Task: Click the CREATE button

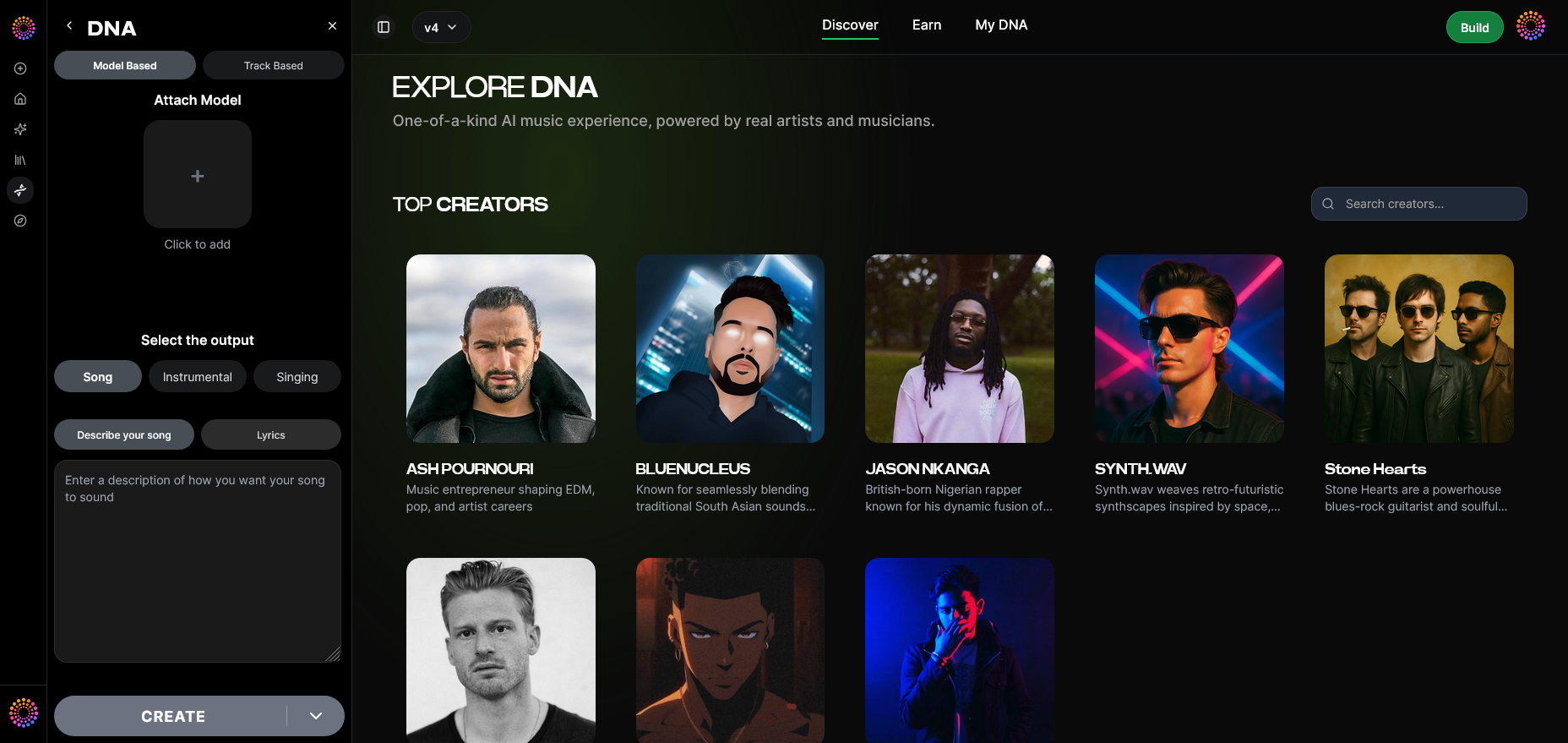Action: [172, 716]
